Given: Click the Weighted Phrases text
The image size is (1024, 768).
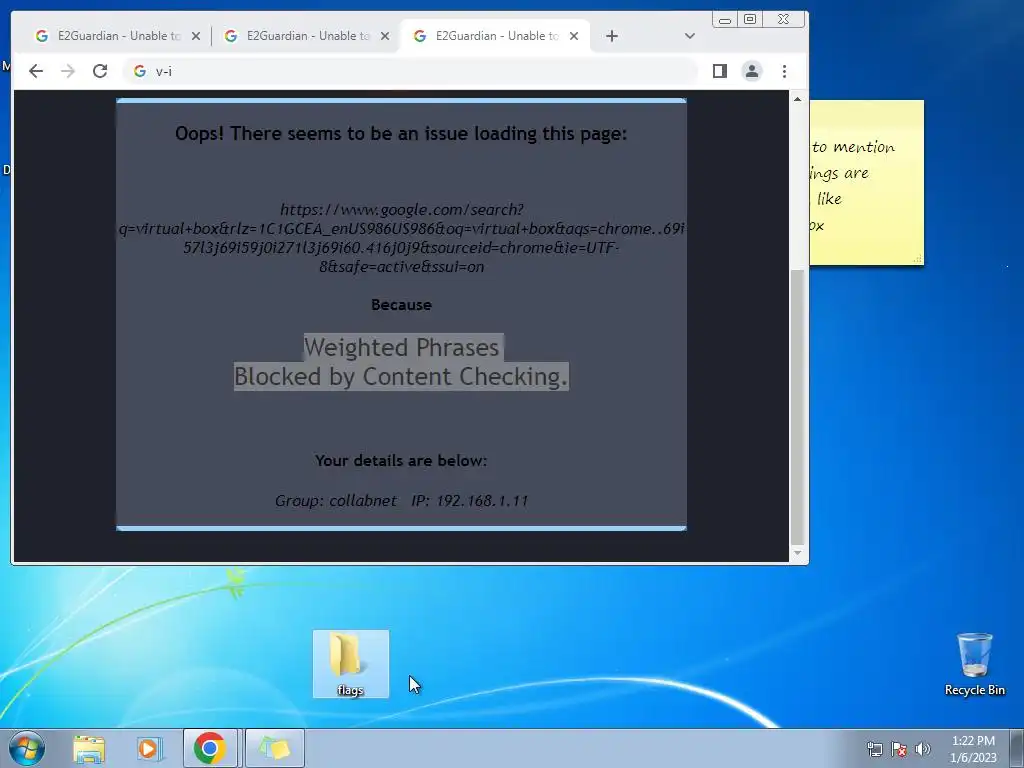Looking at the screenshot, I should 401,347.
